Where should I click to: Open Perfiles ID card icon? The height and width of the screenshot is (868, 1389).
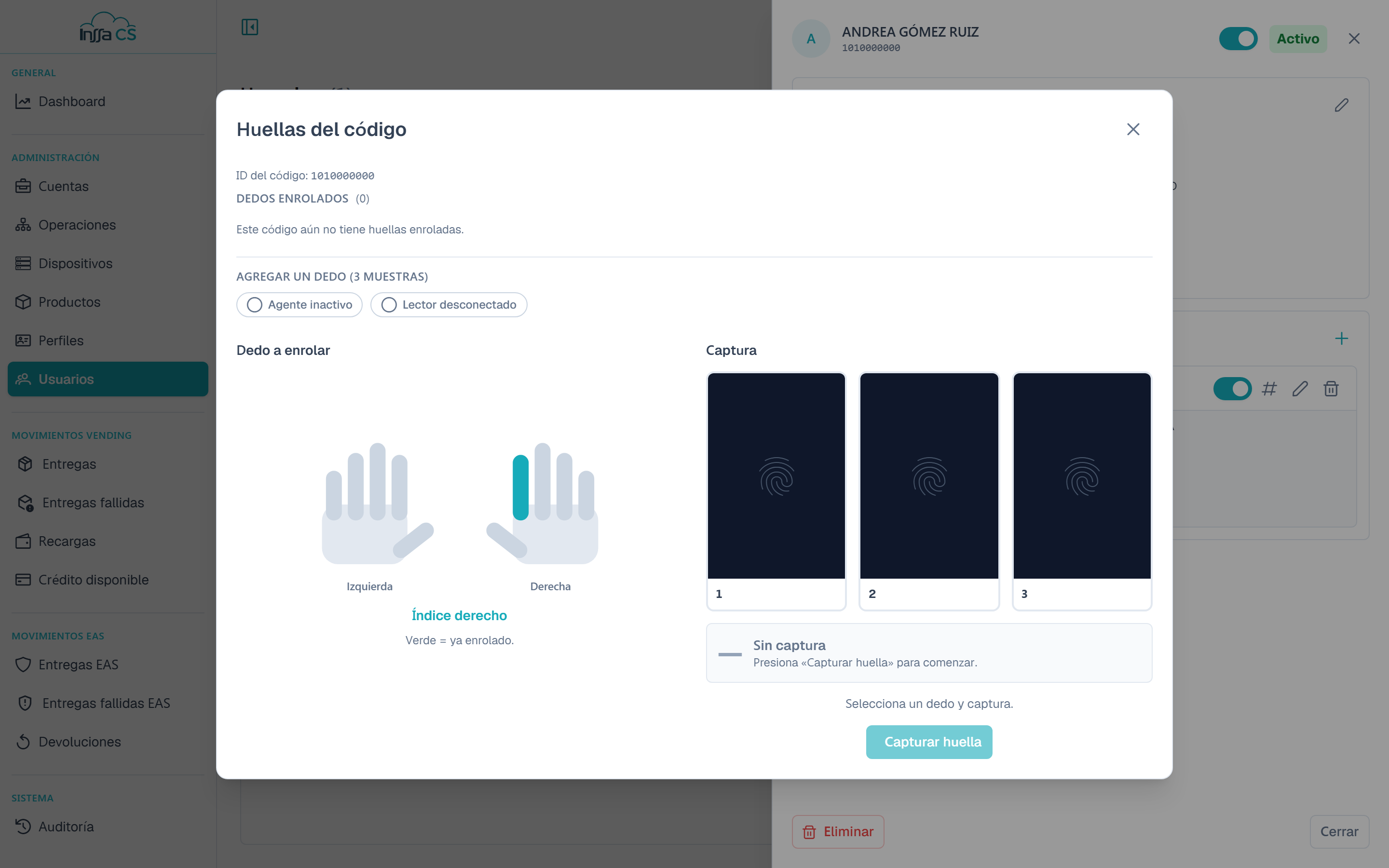tap(23, 340)
